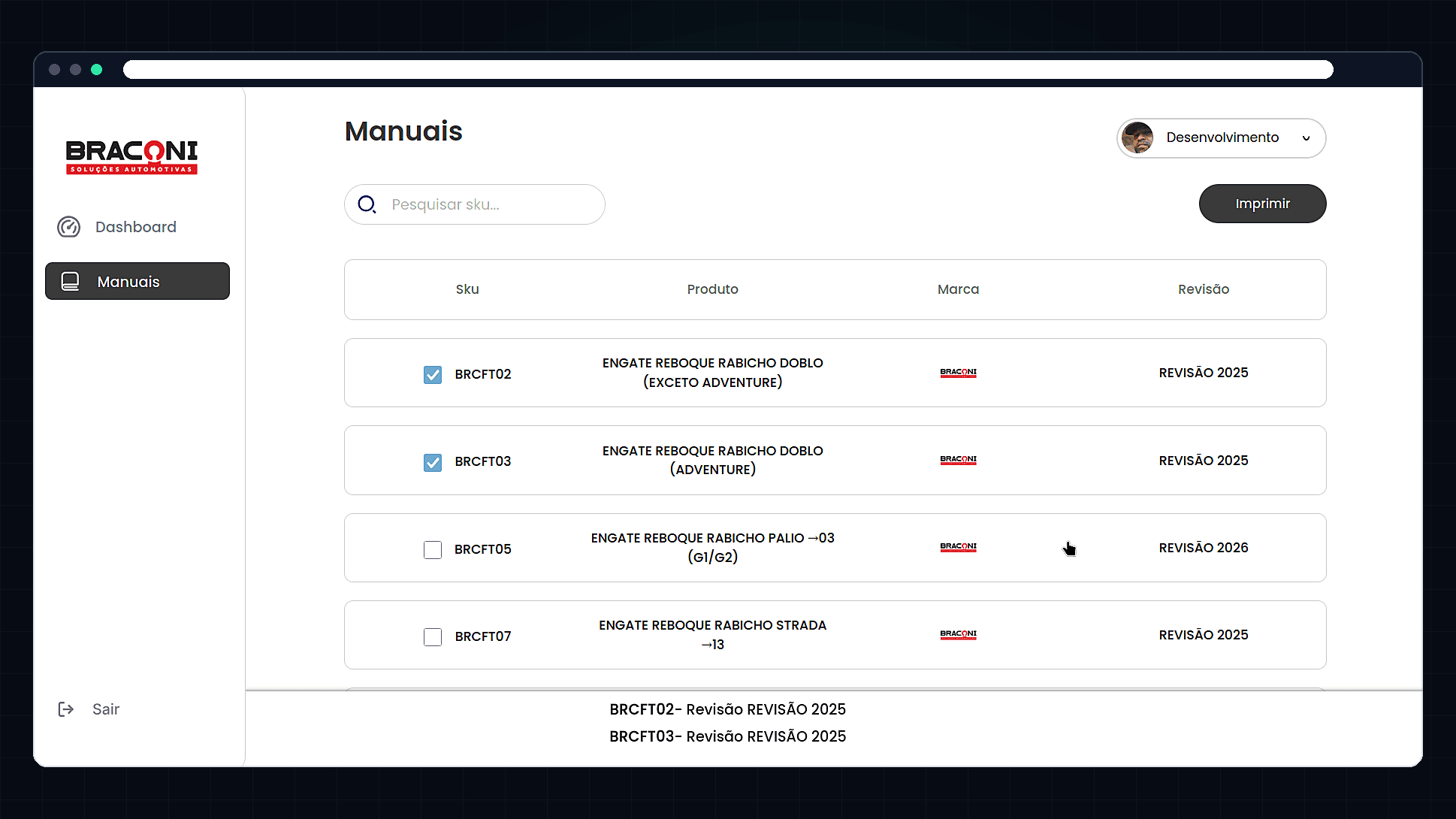This screenshot has width=1456, height=819.
Task: Click the Braconi logo in sidebar
Action: pyautogui.click(x=131, y=157)
